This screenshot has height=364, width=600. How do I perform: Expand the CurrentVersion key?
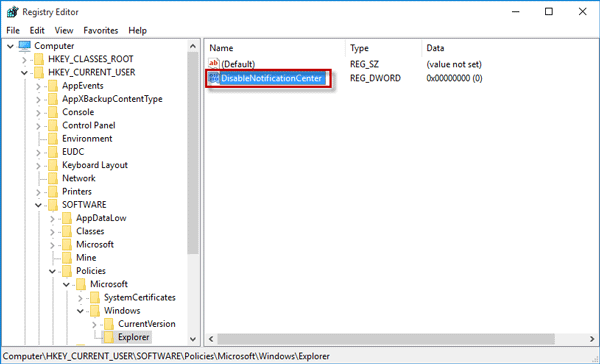95,325
